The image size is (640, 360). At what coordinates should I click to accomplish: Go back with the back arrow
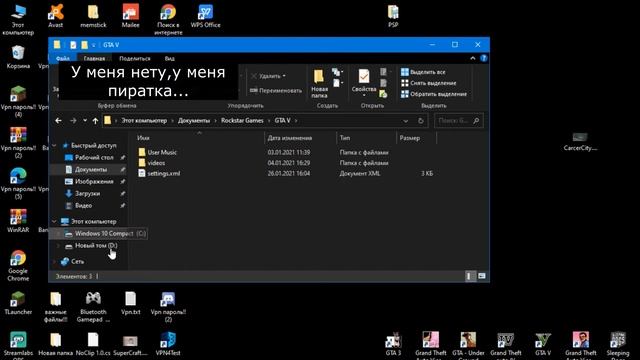[x=58, y=120]
